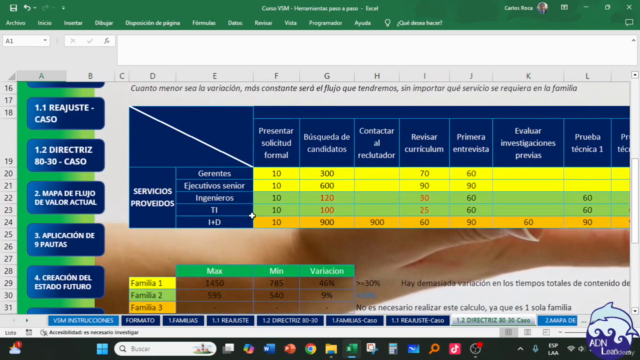Select the row 22 header

(9, 198)
